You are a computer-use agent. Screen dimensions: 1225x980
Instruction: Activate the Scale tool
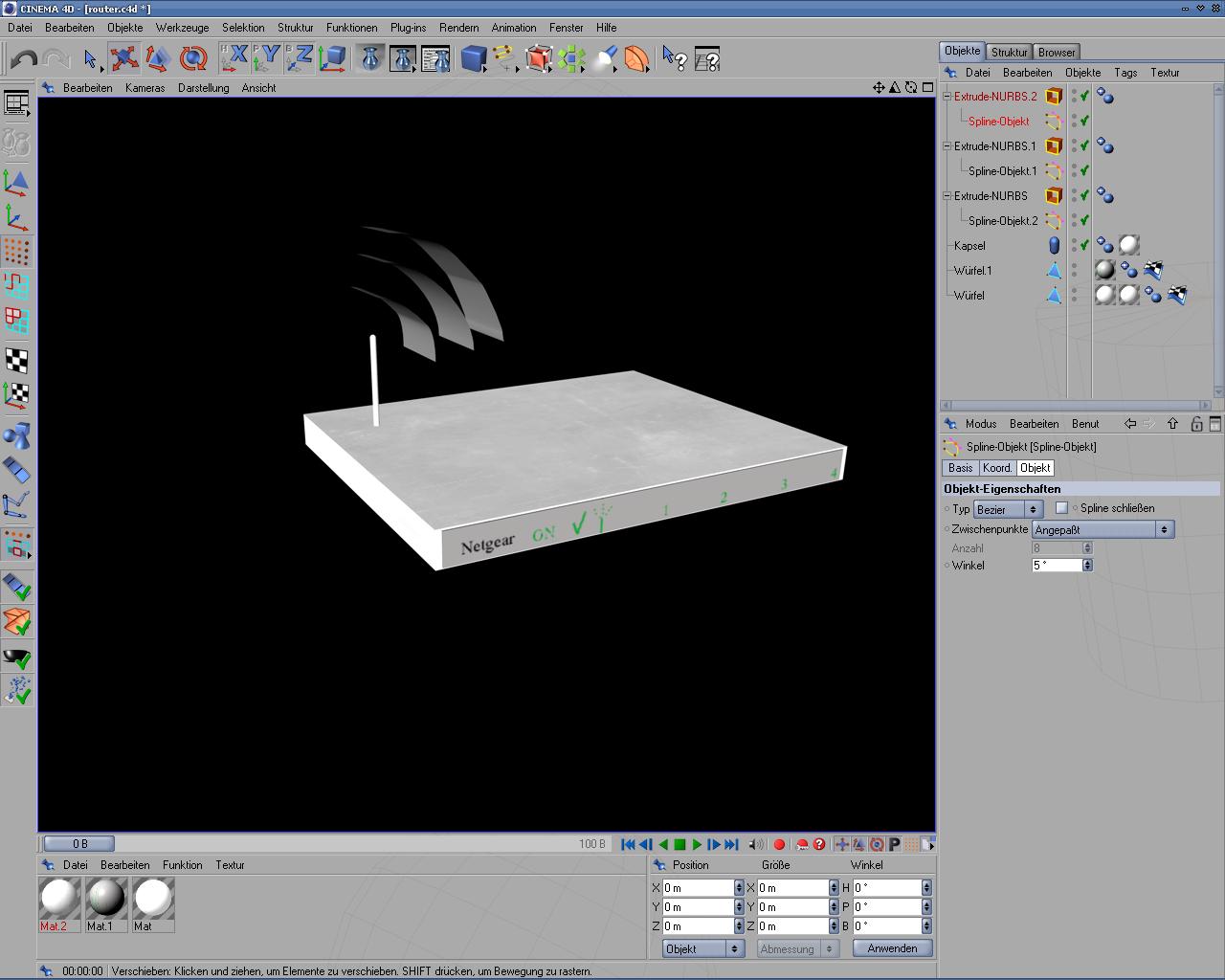[x=158, y=59]
